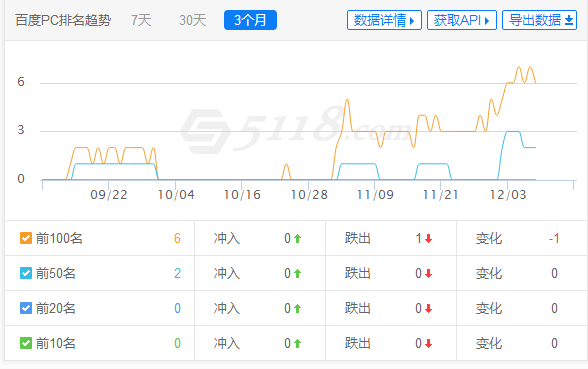Uncheck the orange 前100名 checkbox

click(26, 238)
